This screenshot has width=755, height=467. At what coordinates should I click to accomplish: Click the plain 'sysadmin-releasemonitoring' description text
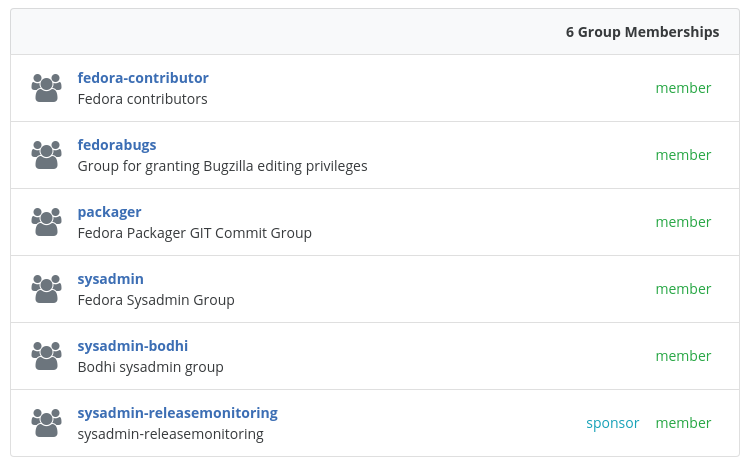click(x=170, y=434)
